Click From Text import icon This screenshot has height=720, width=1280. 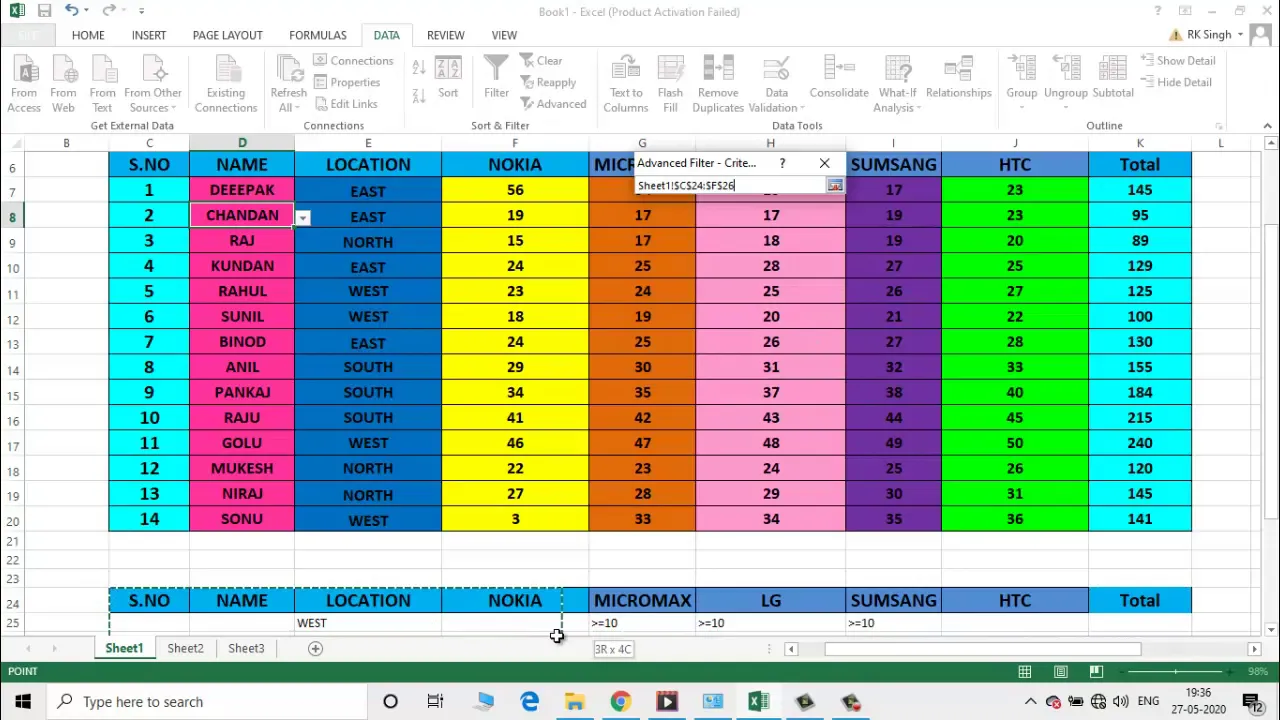(102, 84)
